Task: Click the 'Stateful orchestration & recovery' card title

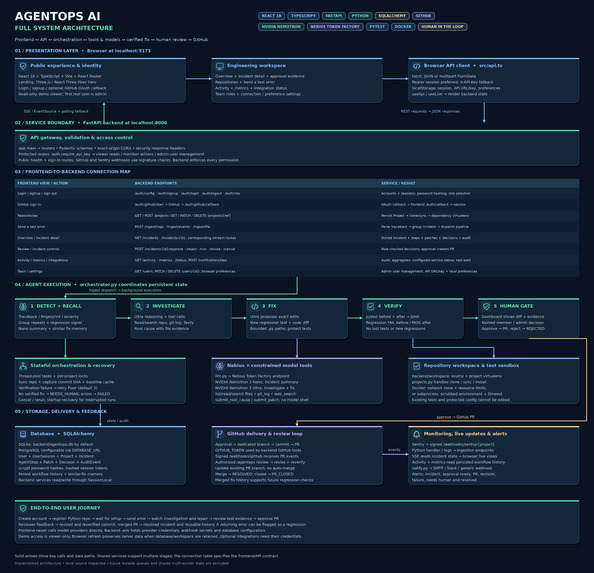Action: point(72,365)
